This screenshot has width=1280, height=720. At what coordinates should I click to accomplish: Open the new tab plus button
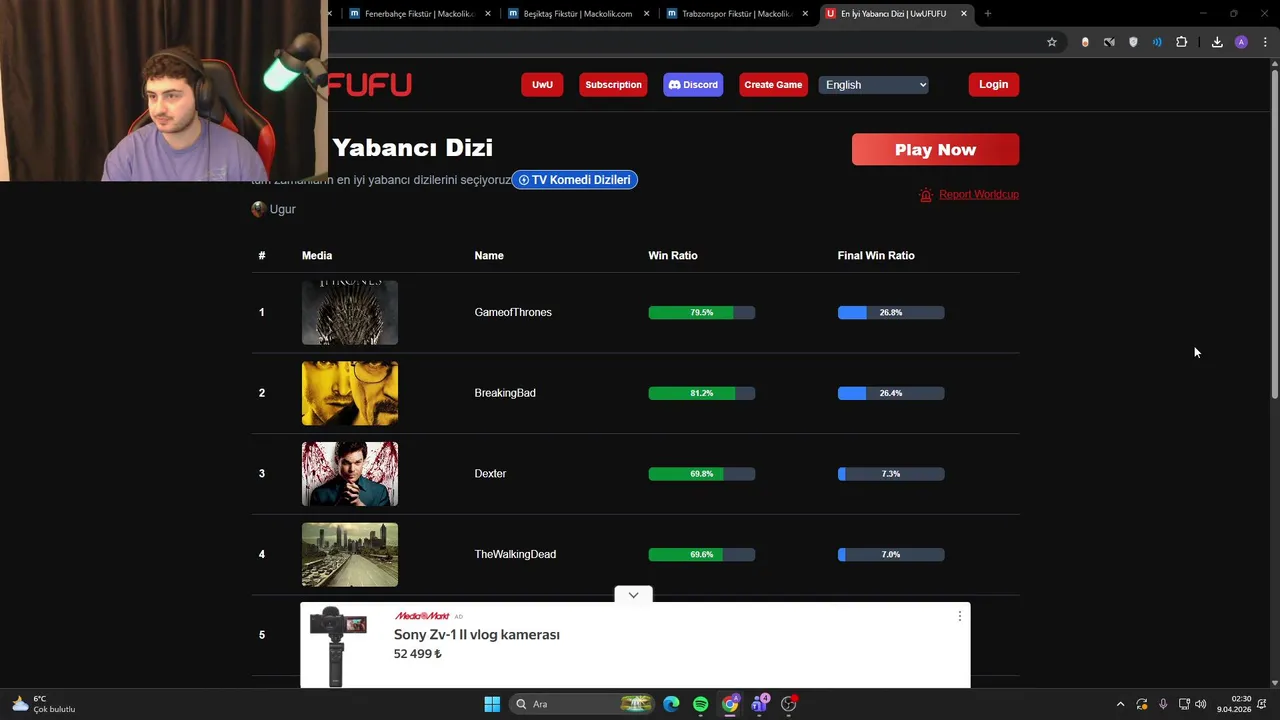click(x=988, y=13)
